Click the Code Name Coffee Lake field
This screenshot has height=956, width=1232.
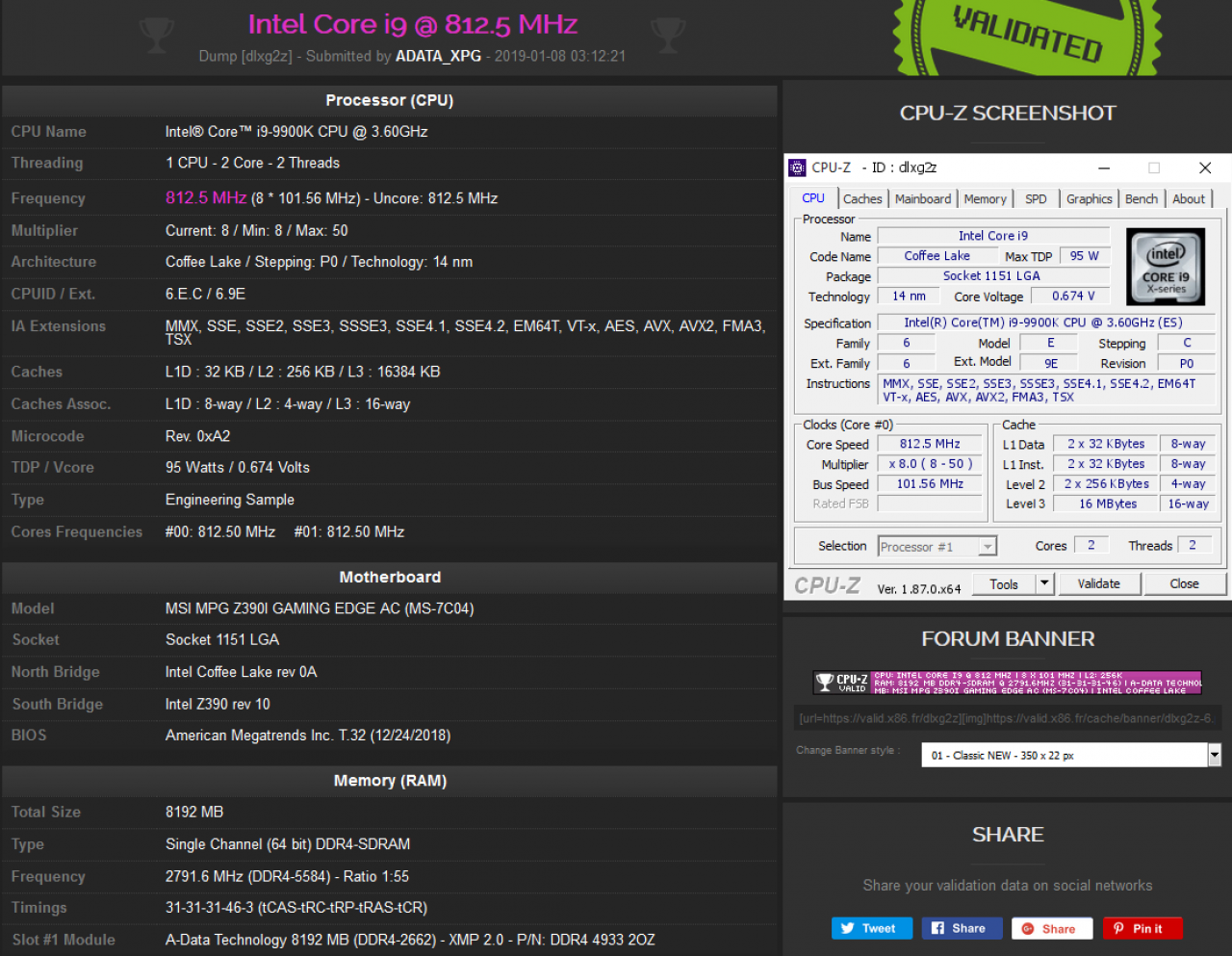pos(937,256)
